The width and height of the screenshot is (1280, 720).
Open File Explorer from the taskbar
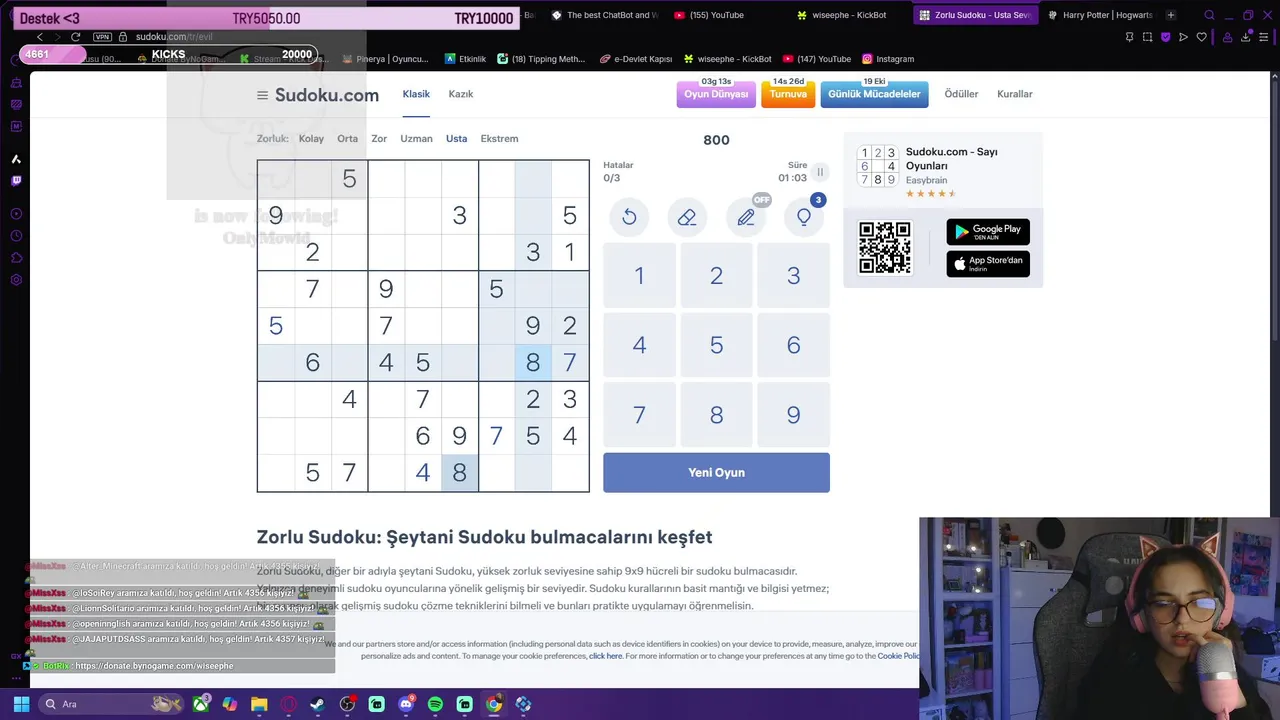(x=259, y=704)
